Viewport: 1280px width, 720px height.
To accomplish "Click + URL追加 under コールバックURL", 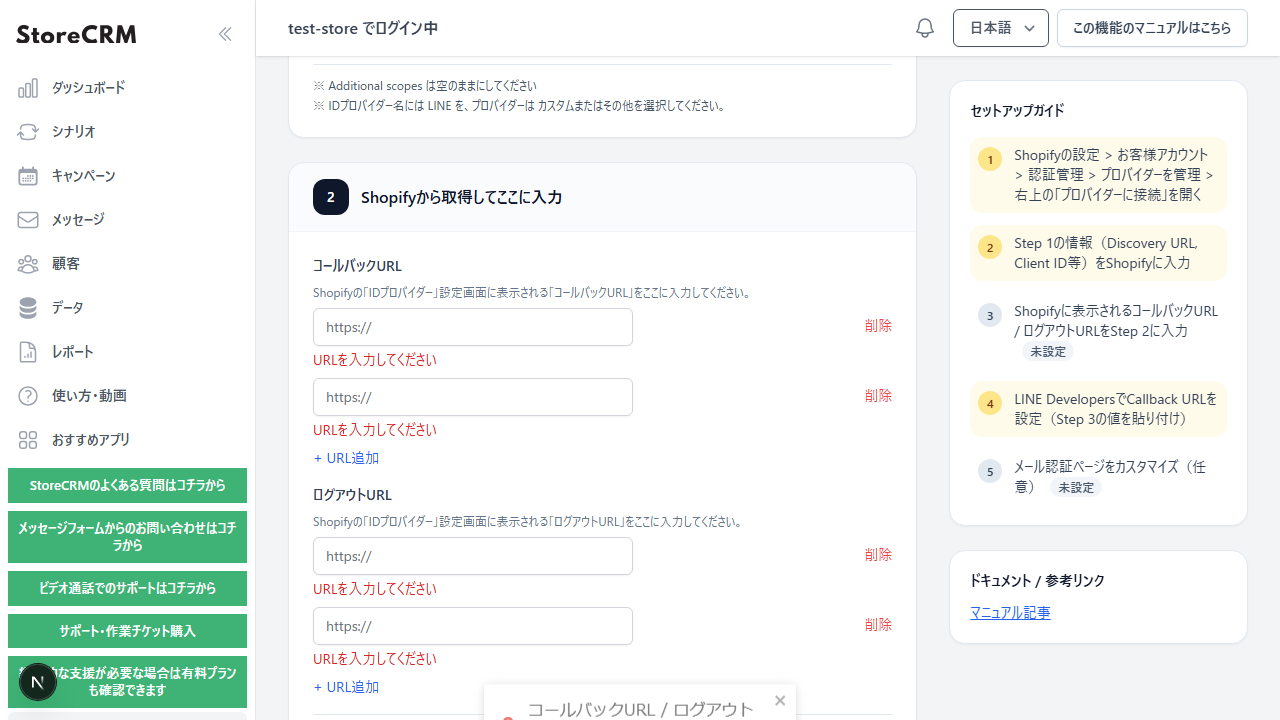I will click(x=346, y=458).
